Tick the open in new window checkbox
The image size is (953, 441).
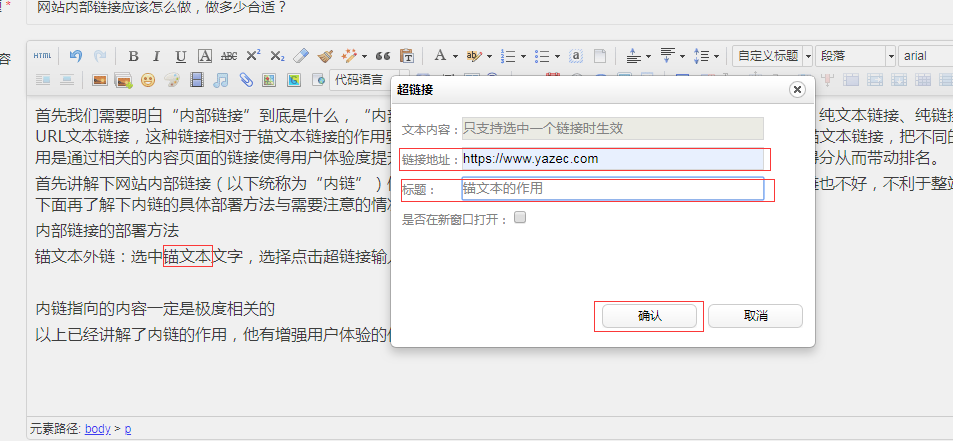click(x=520, y=217)
